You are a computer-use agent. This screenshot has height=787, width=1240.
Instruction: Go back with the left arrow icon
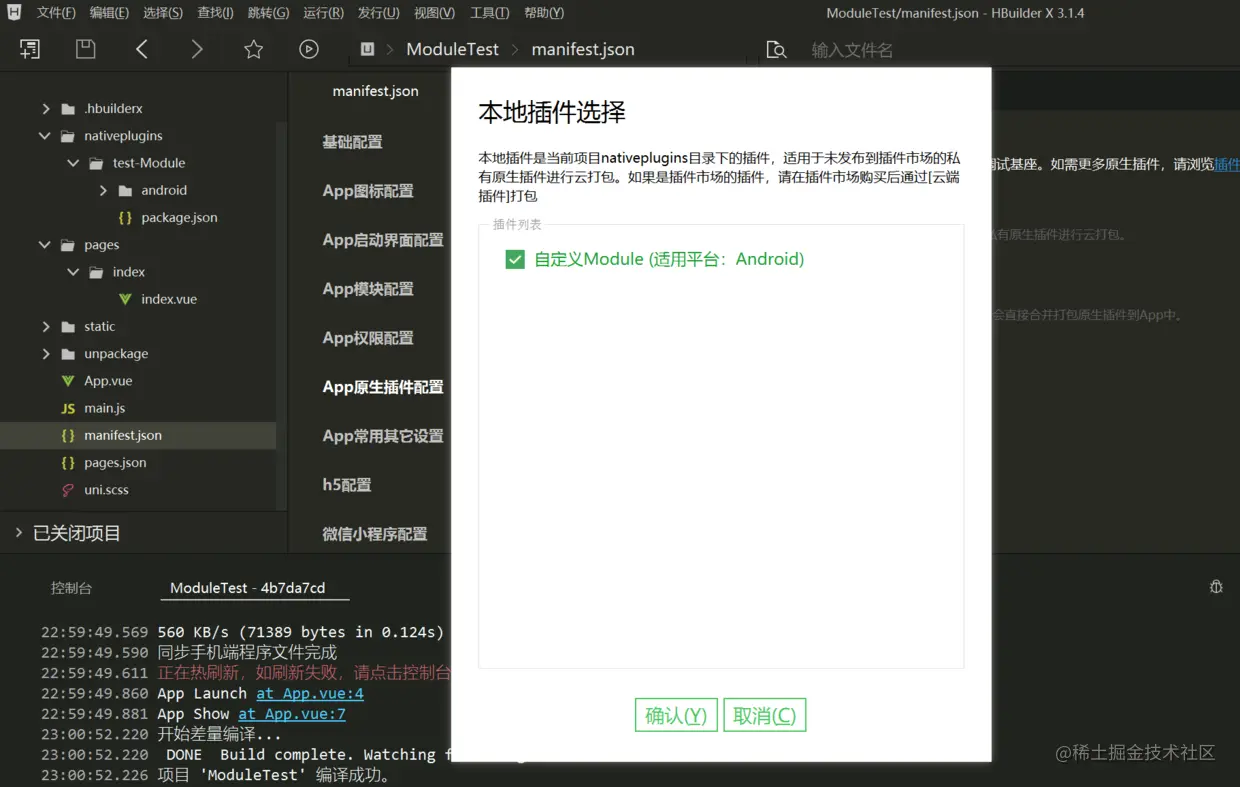click(x=142, y=49)
